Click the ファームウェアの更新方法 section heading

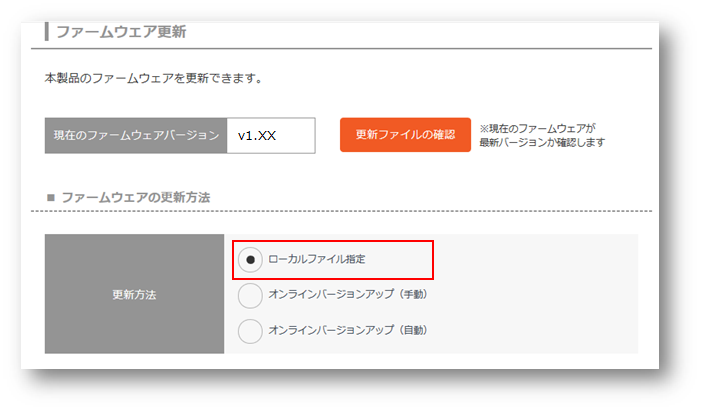pyautogui.click(x=135, y=197)
